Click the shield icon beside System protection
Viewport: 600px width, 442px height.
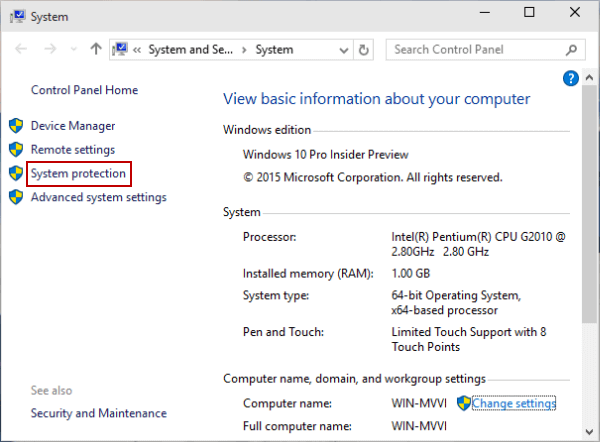[16, 173]
